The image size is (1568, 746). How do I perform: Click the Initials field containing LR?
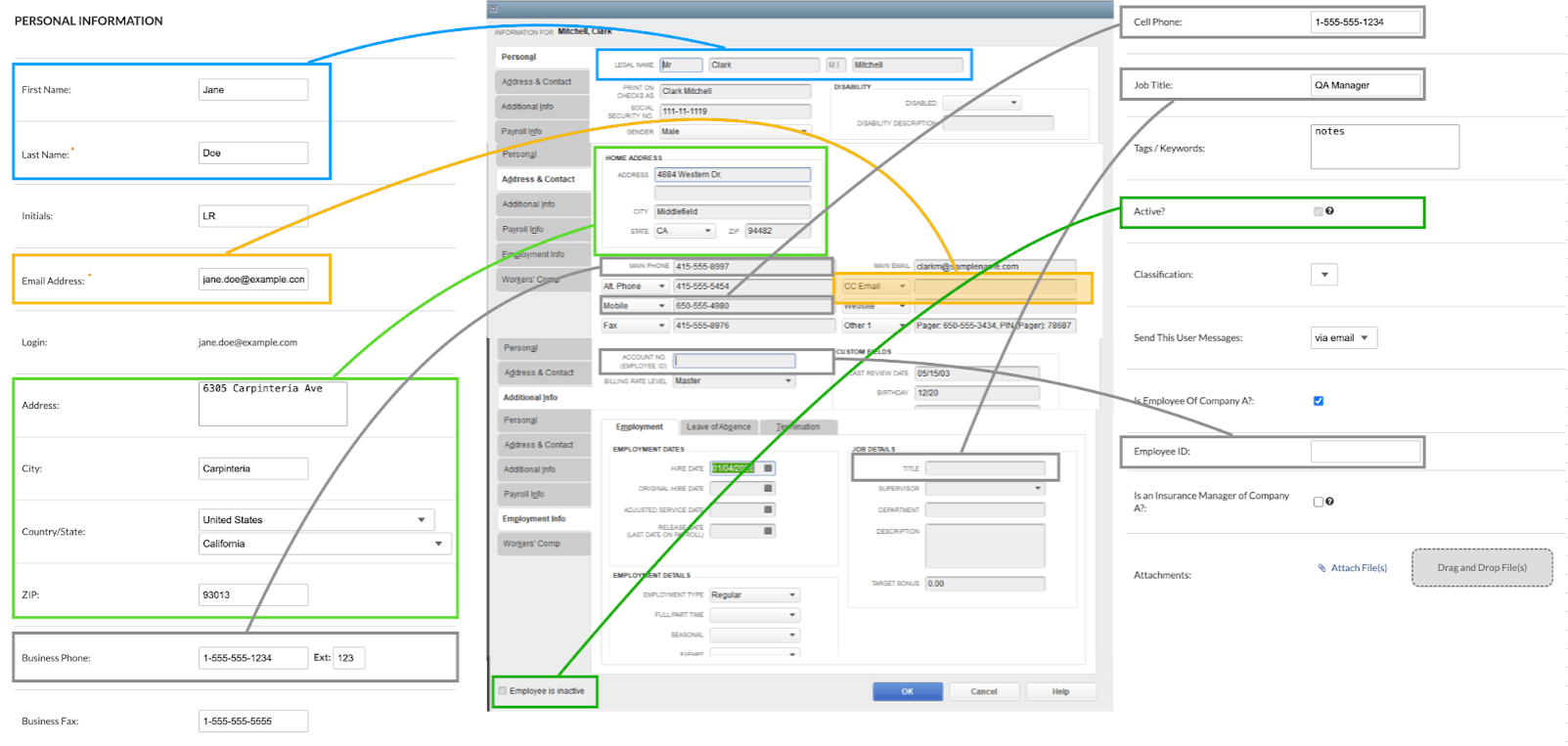tap(253, 216)
